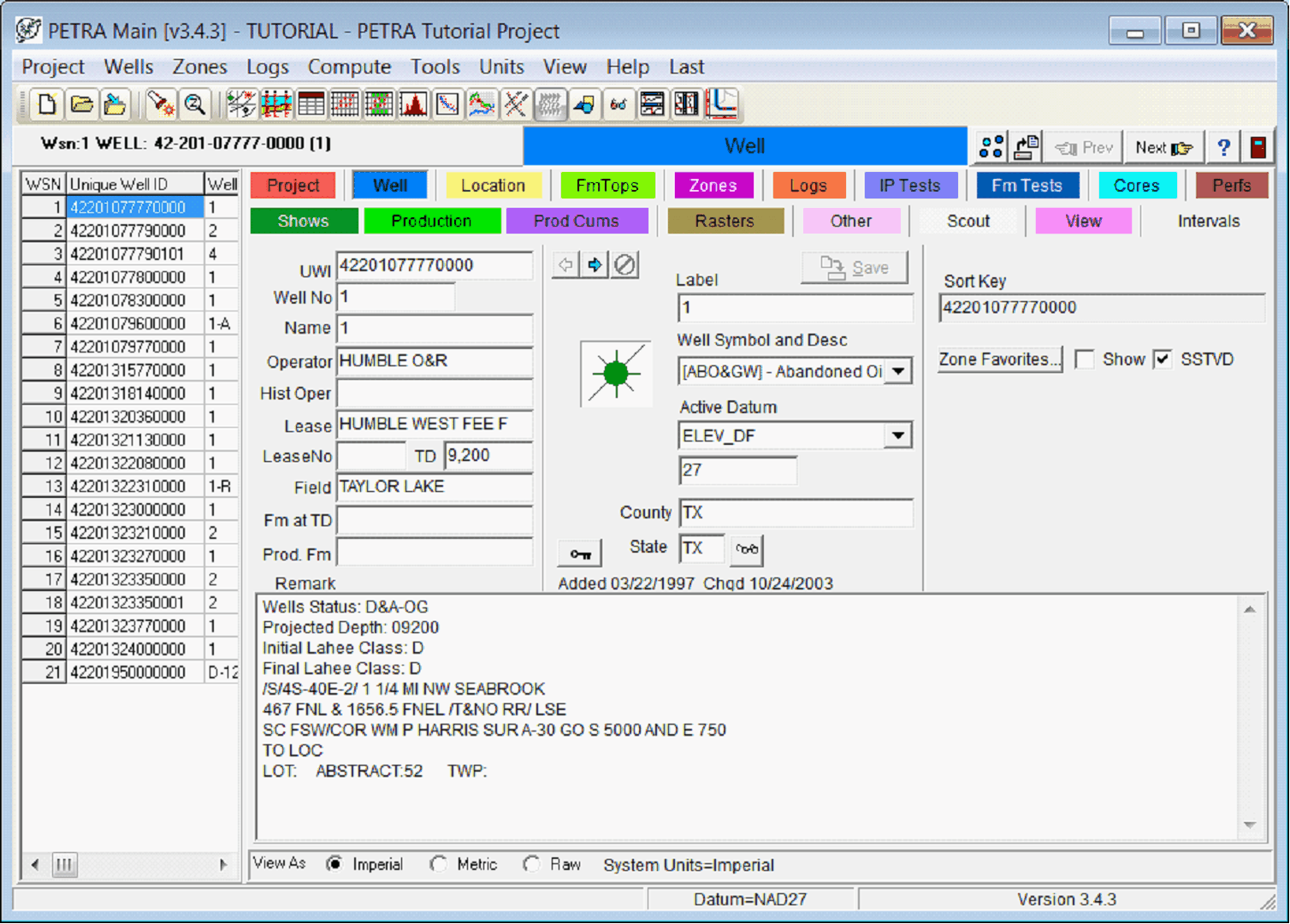
Task: Select well 42201079600000 in list
Action: pos(127,323)
